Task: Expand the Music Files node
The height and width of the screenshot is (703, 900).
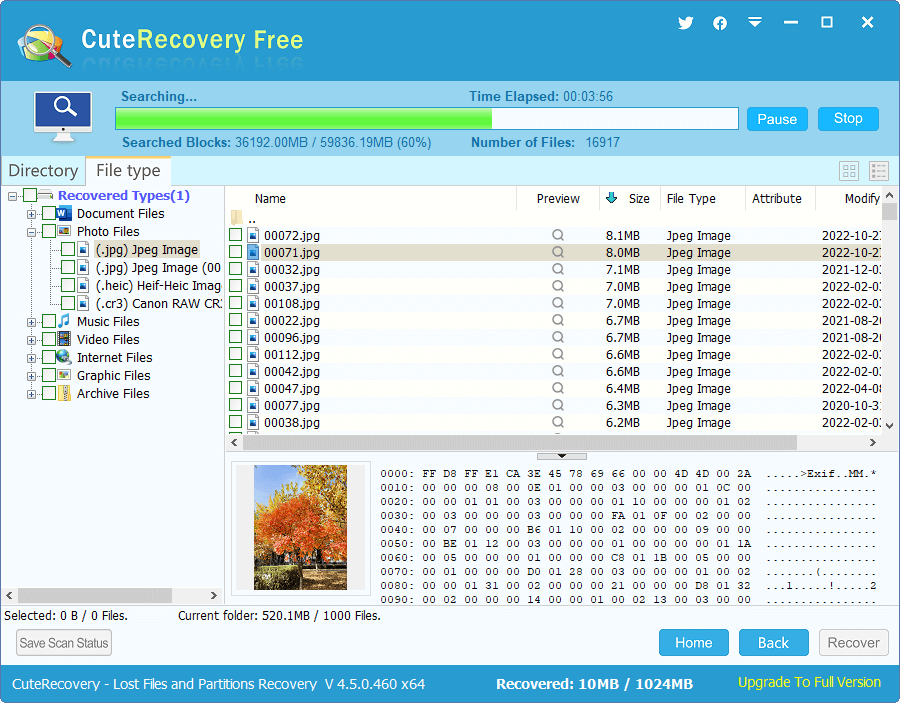Action: tap(31, 322)
